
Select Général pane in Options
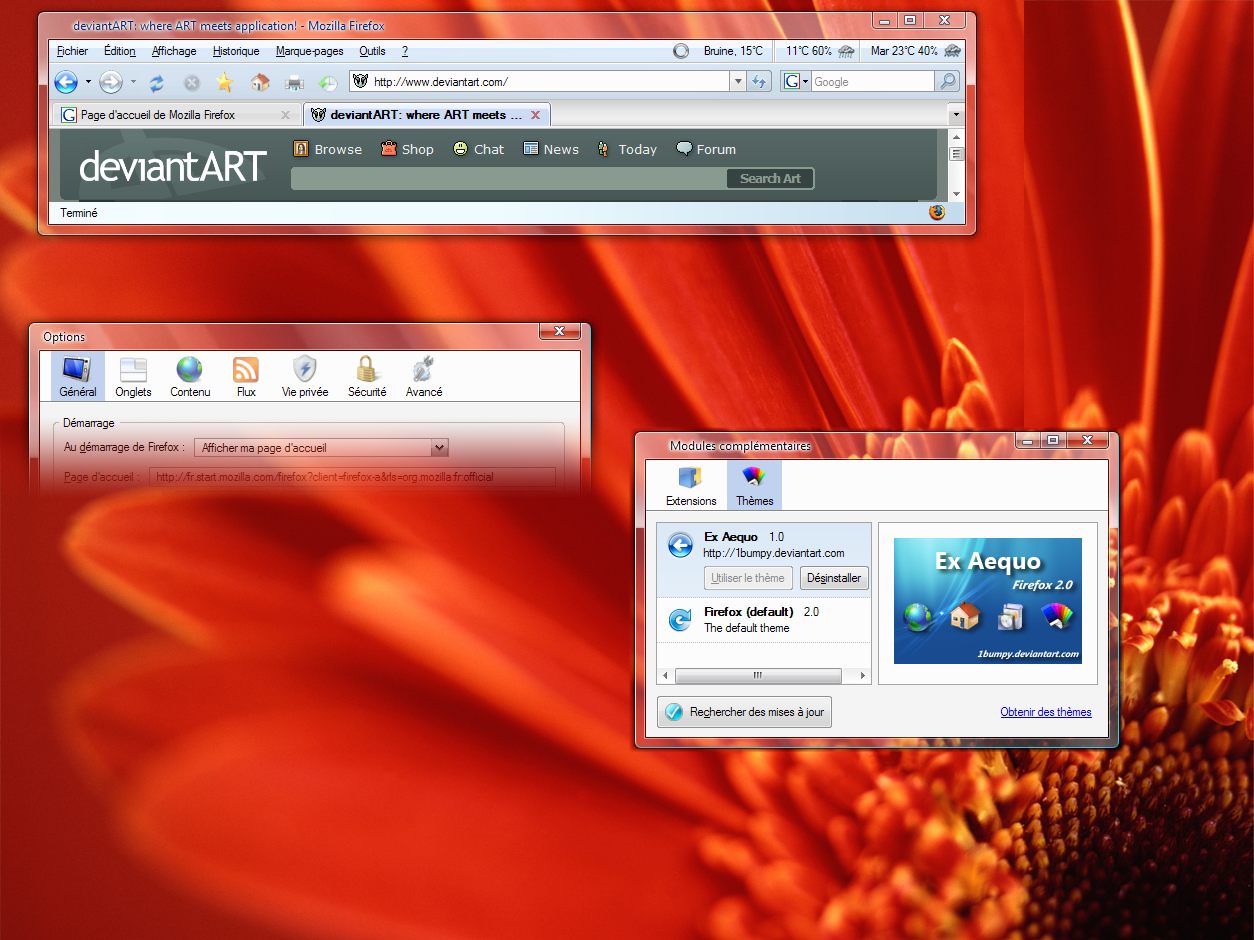tap(78, 377)
